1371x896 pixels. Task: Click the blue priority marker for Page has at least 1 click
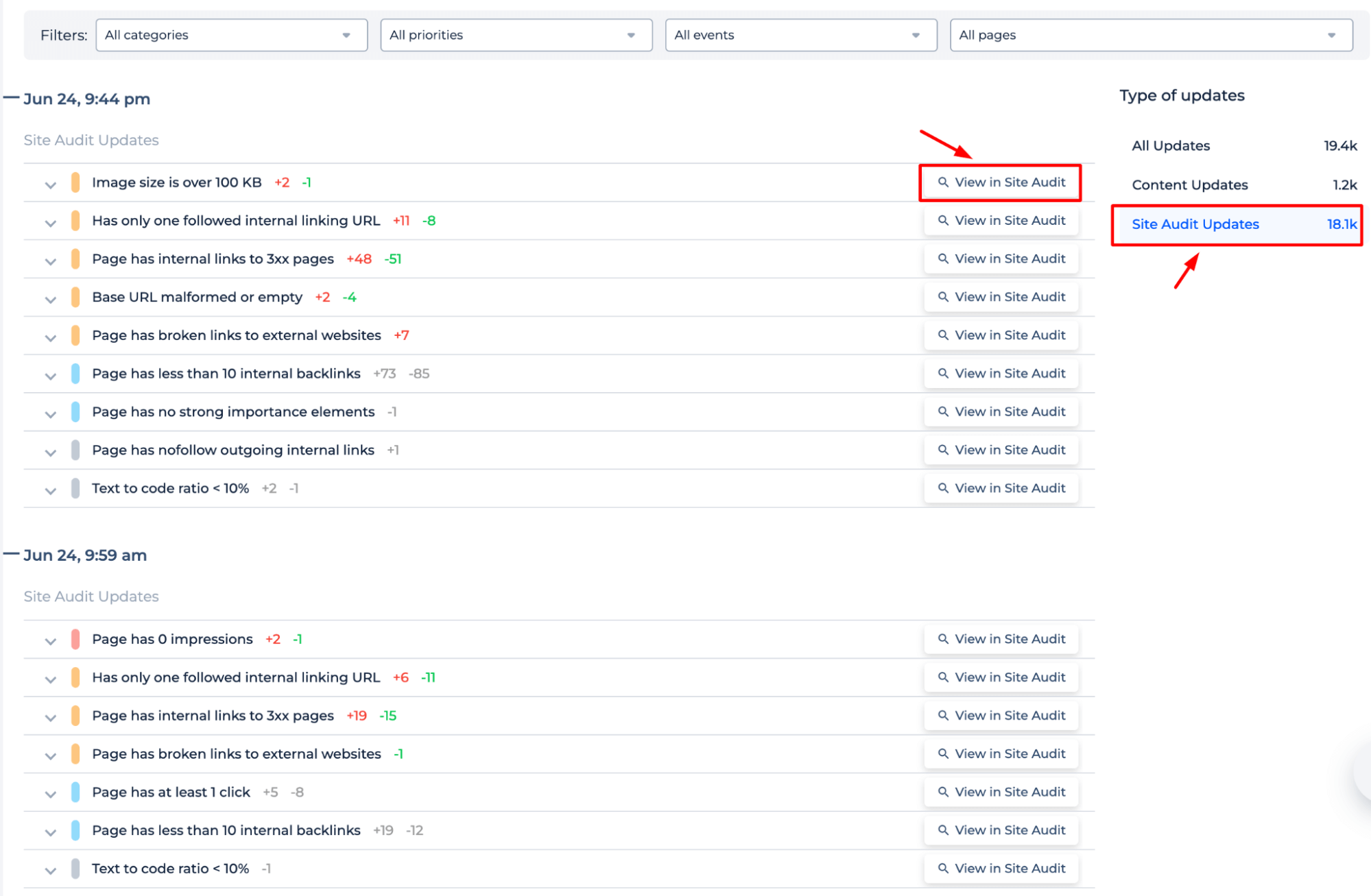pos(75,792)
